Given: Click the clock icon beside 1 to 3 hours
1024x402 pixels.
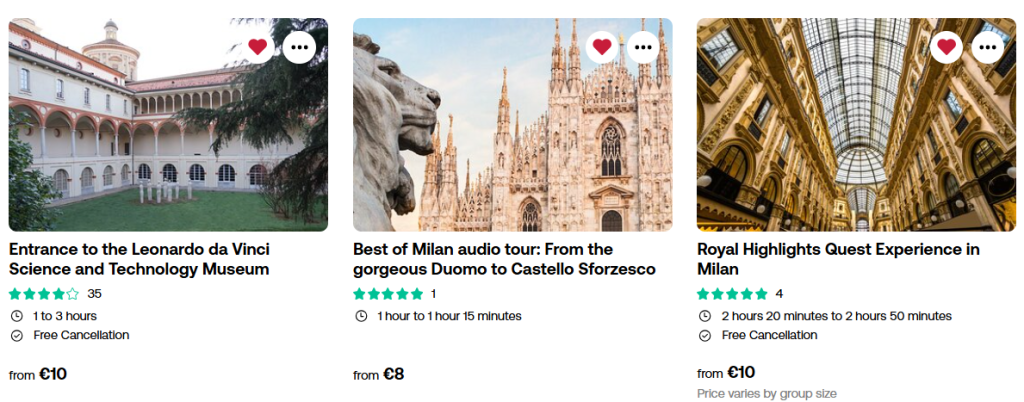Looking at the screenshot, I should click(16, 316).
